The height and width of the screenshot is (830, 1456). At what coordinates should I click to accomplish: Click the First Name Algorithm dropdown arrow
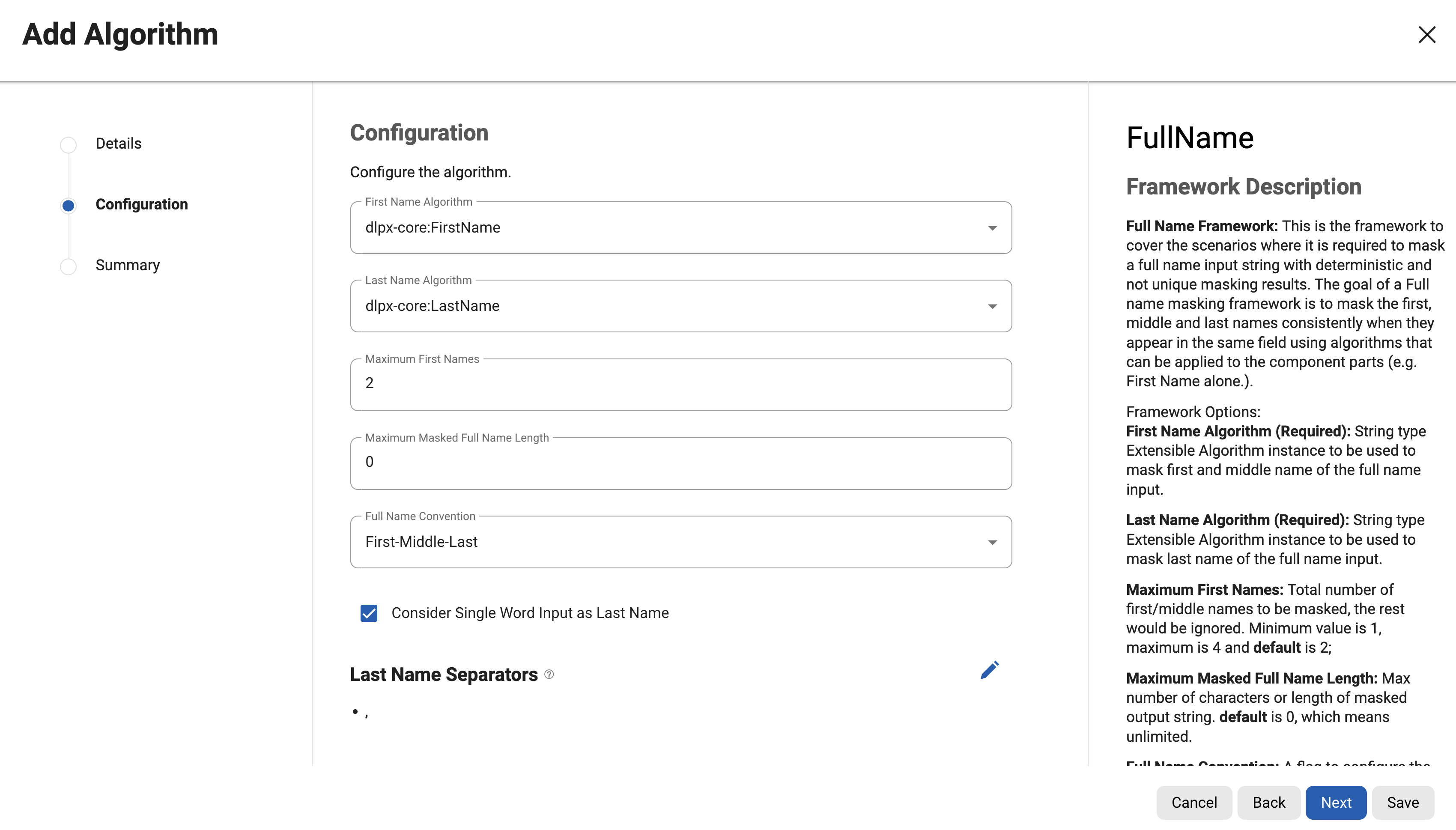tap(992, 228)
